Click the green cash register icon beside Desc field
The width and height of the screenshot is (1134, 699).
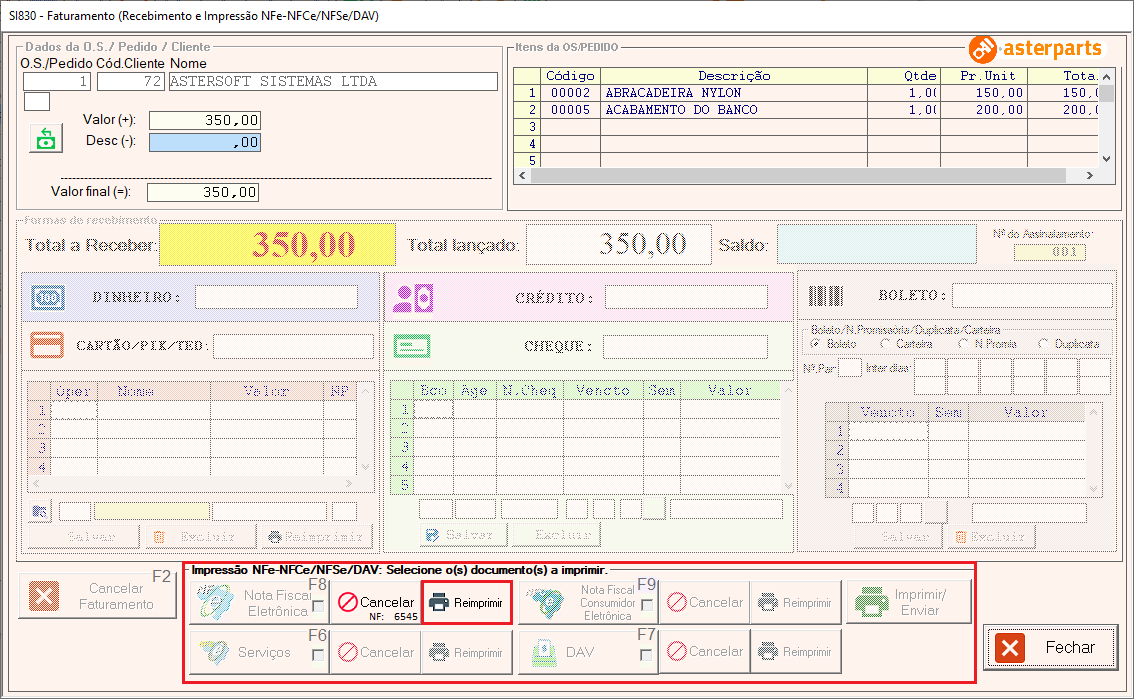(x=46, y=138)
